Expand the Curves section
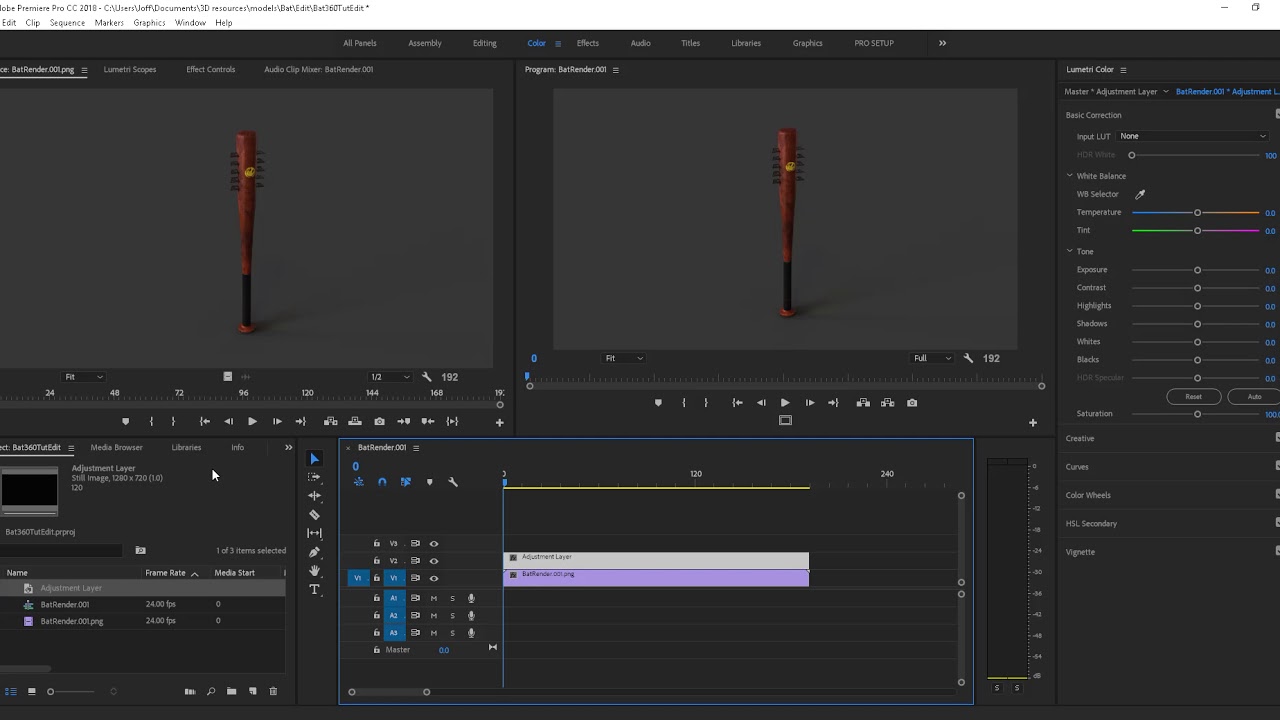The height and width of the screenshot is (720, 1280). [1077, 467]
